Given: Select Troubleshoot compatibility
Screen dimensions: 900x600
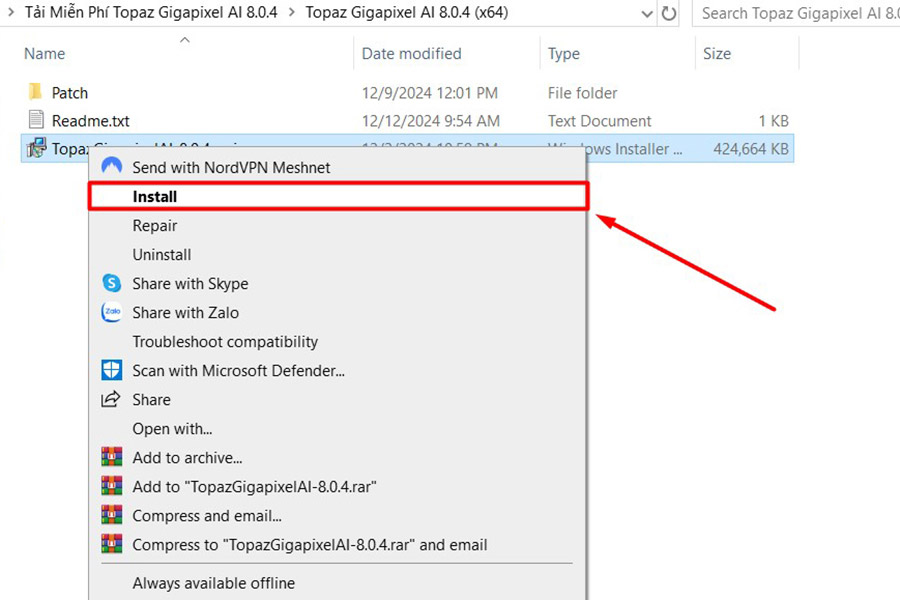Looking at the screenshot, I should tap(338, 342).
